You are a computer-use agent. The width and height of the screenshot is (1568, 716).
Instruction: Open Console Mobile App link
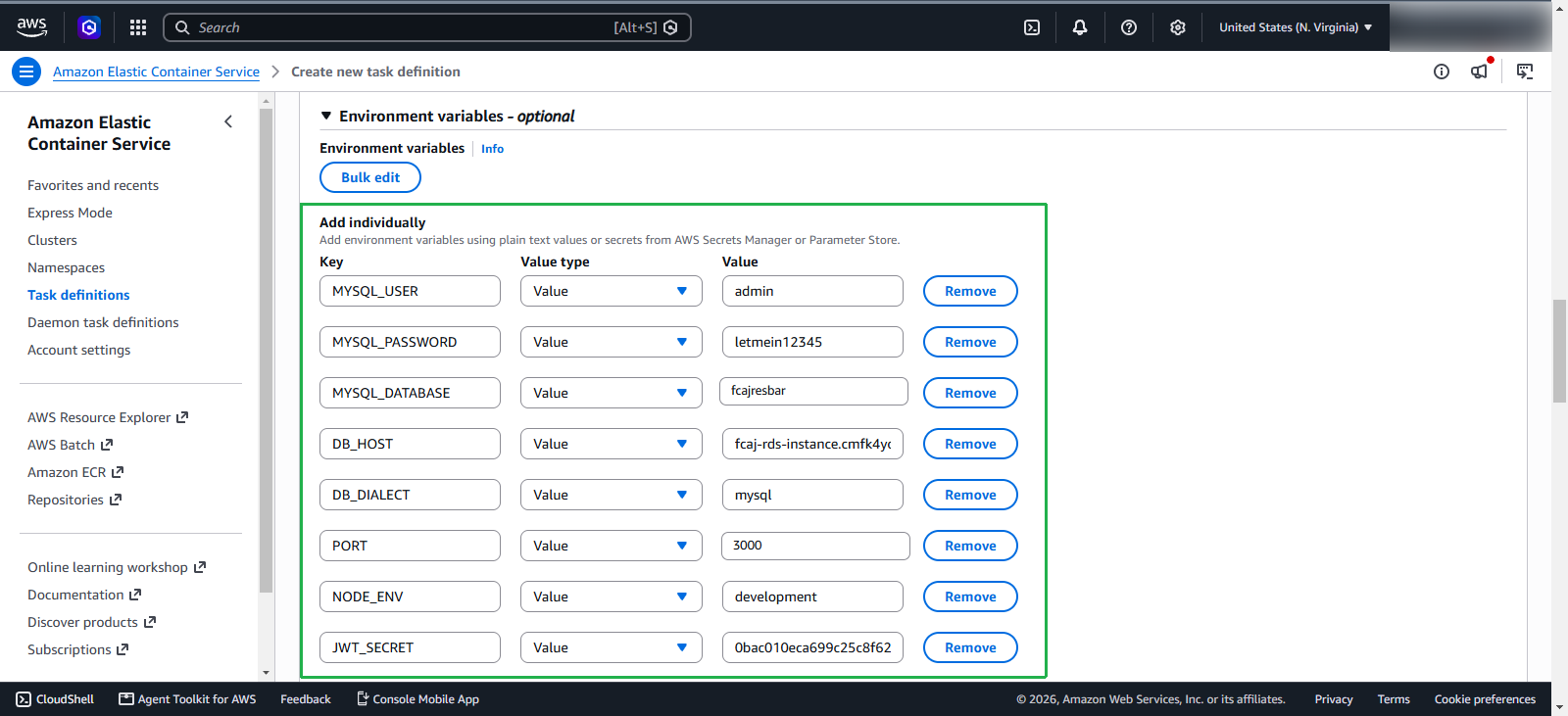[x=417, y=699]
